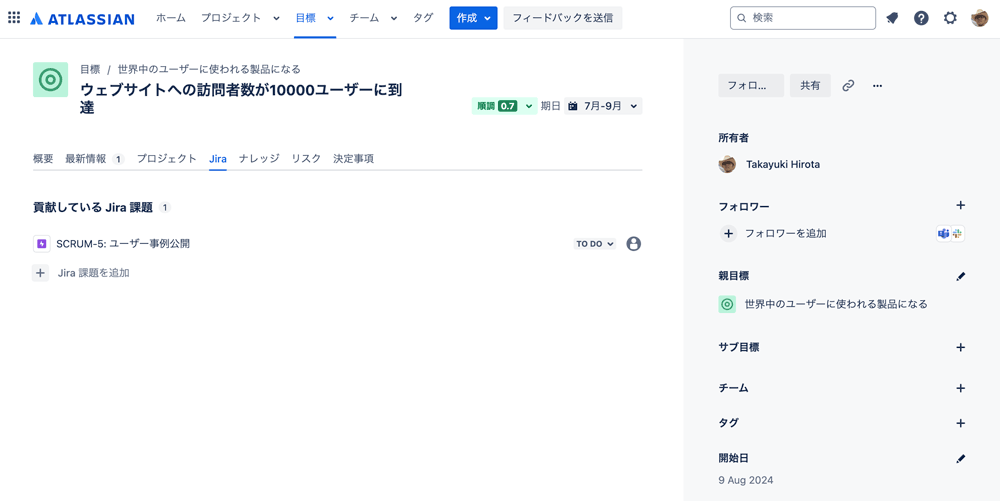Switch to the 概要 tab
Image resolution: width=1000 pixels, height=501 pixels.
coord(43,159)
